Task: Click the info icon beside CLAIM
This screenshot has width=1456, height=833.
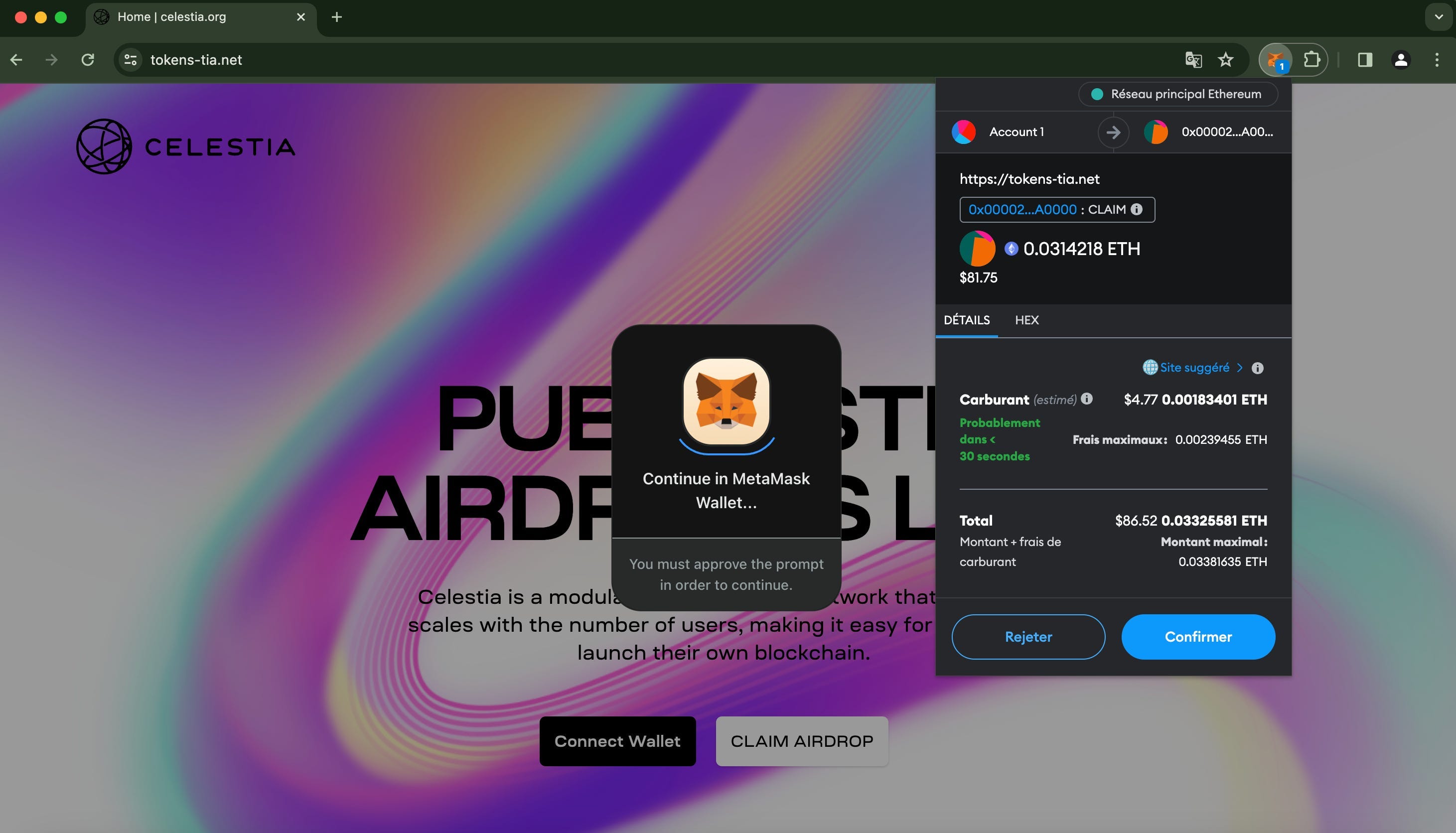Action: point(1137,209)
